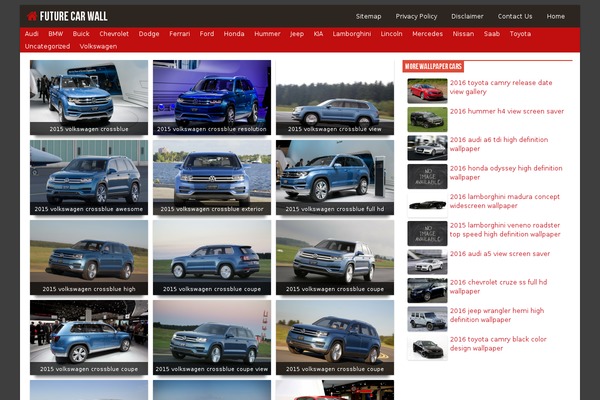600x400 pixels.
Task: Click the Lamborghini Madura sidebar thumbnail
Action: pyautogui.click(x=427, y=205)
